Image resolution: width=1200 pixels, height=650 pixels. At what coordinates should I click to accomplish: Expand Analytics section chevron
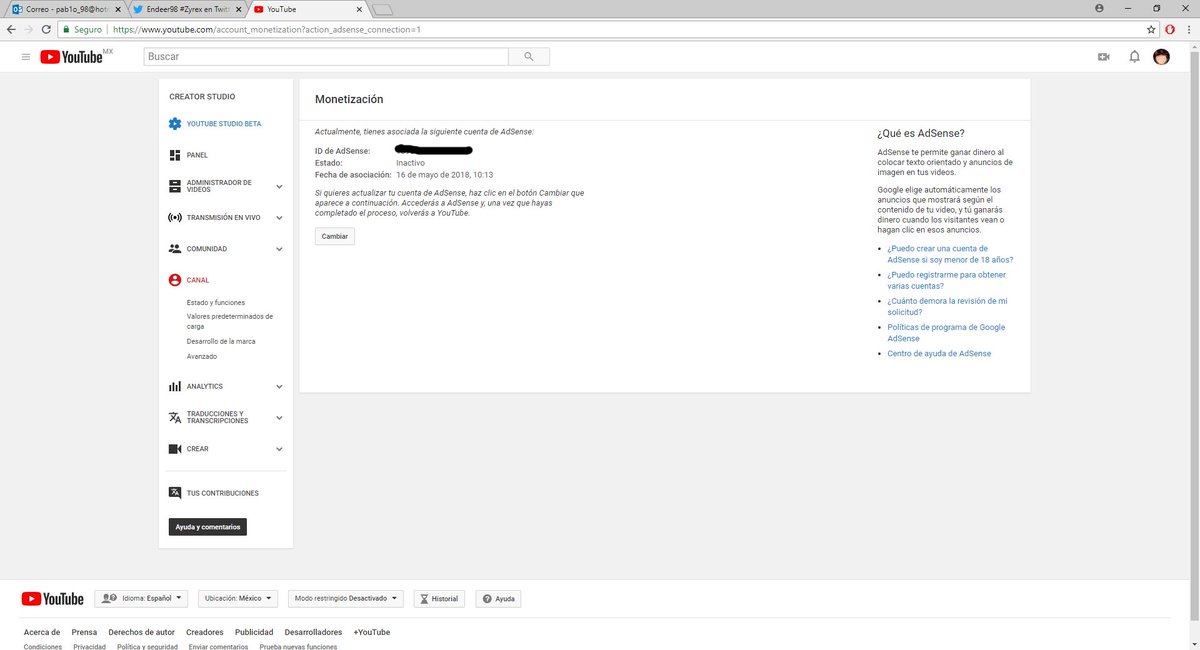[279, 386]
